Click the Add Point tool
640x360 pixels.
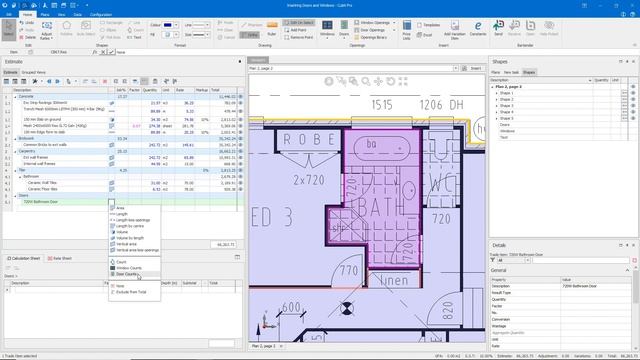pyautogui.click(x=295, y=30)
